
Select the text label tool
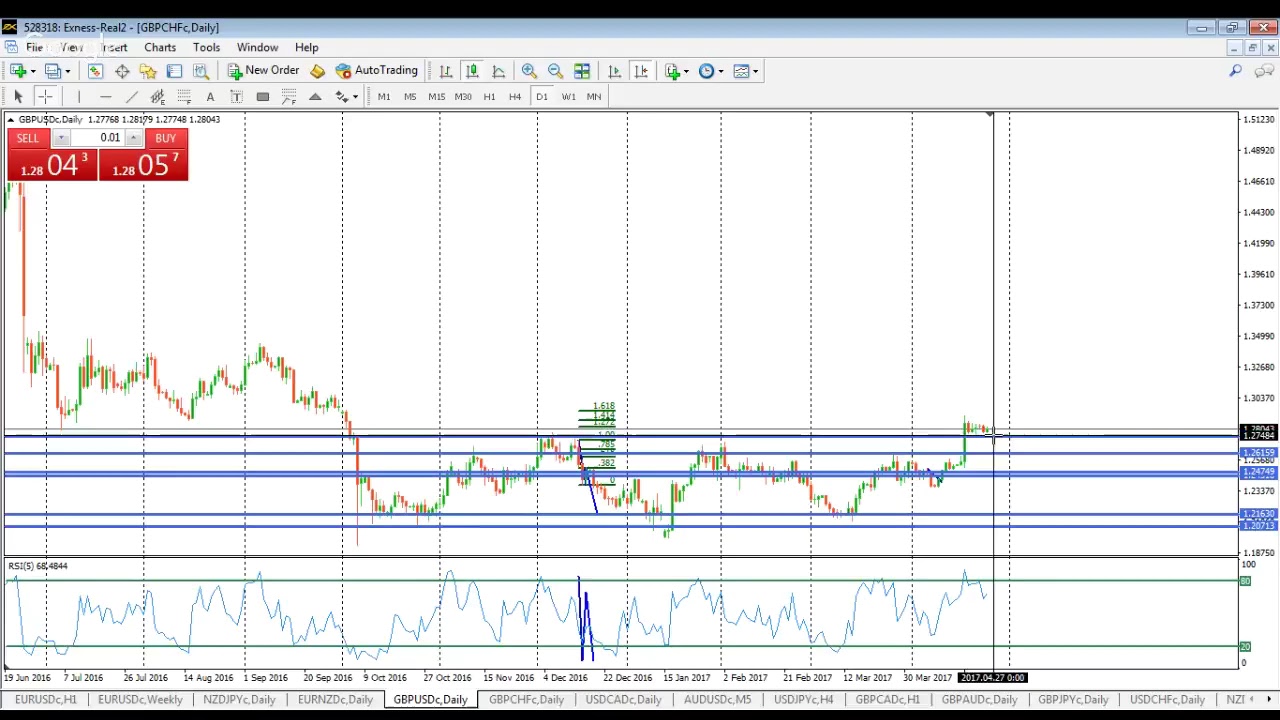click(236, 97)
